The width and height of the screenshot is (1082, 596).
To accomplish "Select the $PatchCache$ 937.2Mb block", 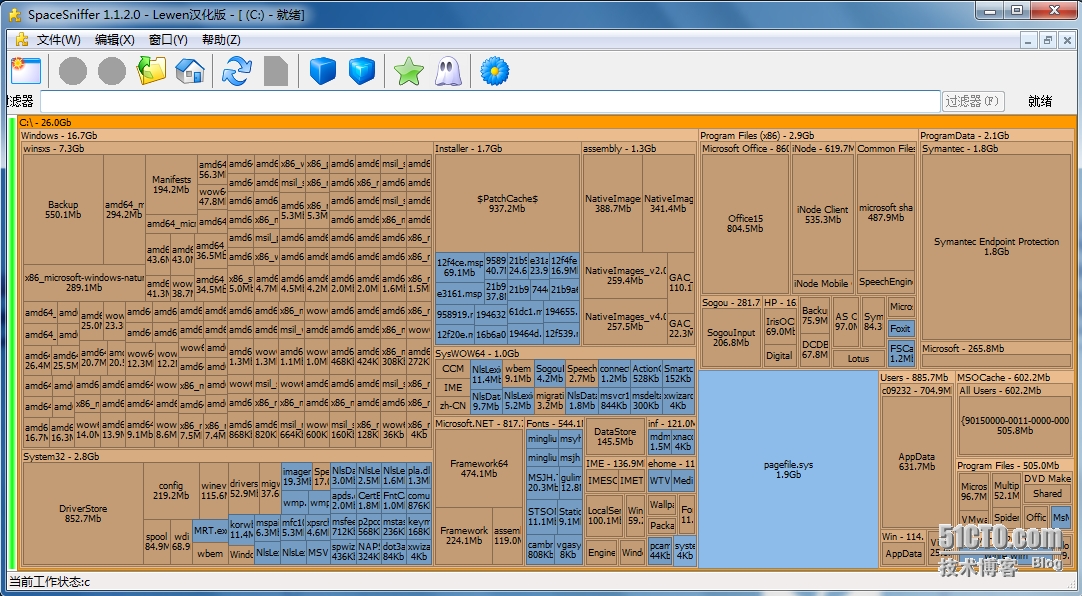I will pyautogui.click(x=507, y=203).
